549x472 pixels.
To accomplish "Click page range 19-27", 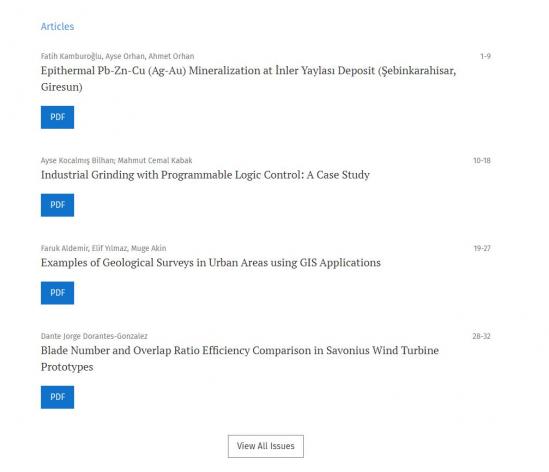I will 482,249.
